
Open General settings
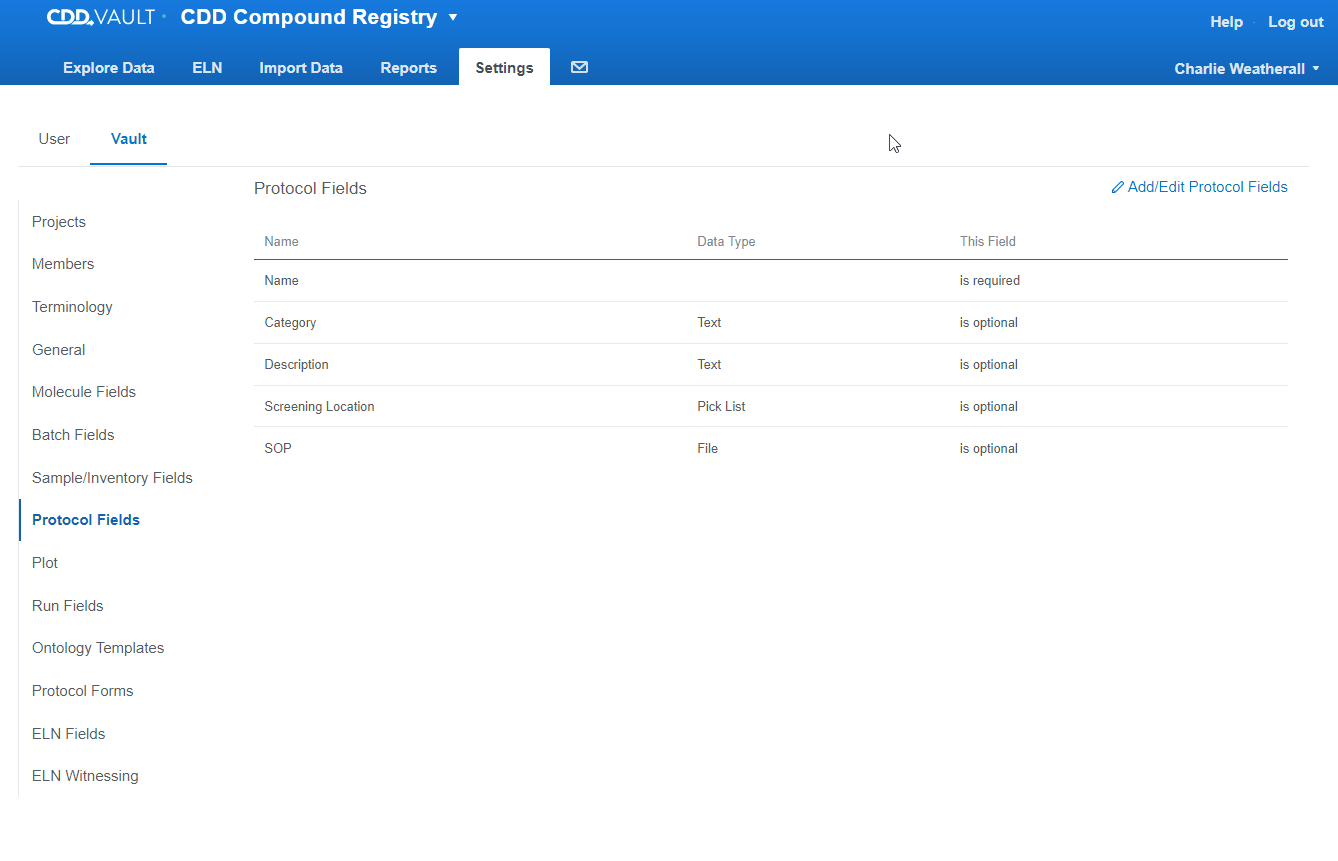[x=59, y=350]
